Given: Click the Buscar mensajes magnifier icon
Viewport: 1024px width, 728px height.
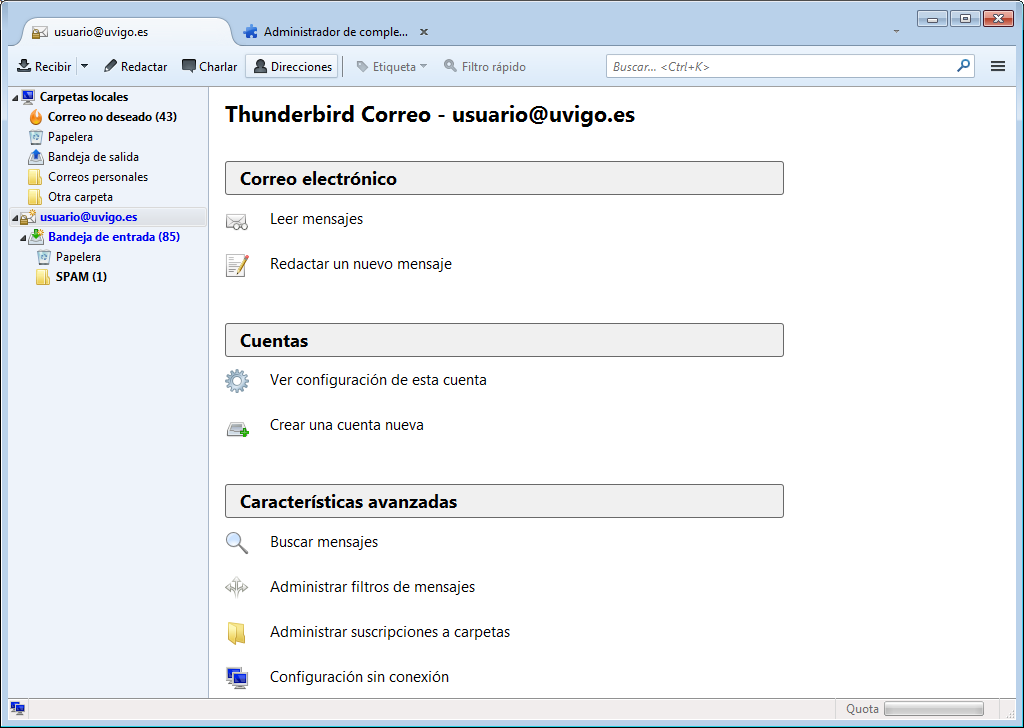Looking at the screenshot, I should click(x=237, y=543).
